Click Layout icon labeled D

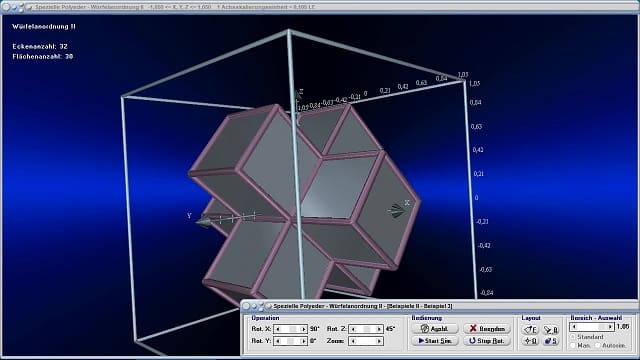point(530,341)
